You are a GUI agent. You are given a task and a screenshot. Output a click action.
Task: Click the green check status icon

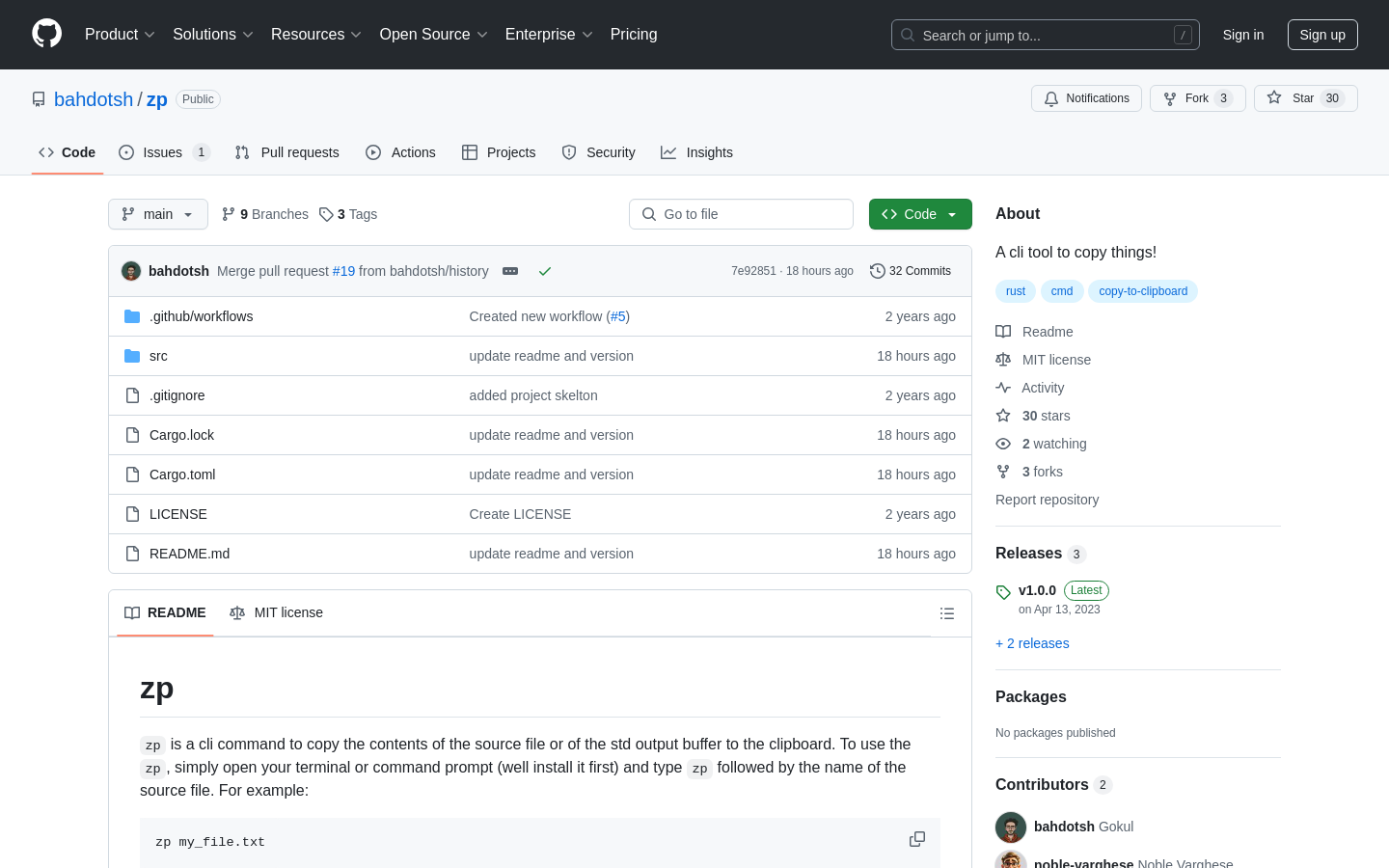545,271
